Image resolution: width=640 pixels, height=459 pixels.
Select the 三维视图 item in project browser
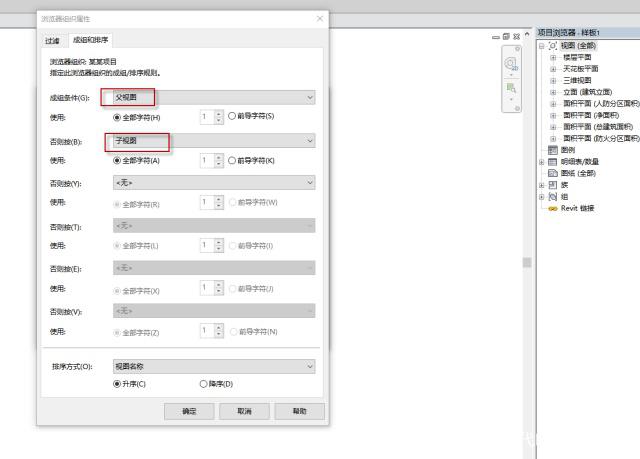pyautogui.click(x=577, y=80)
